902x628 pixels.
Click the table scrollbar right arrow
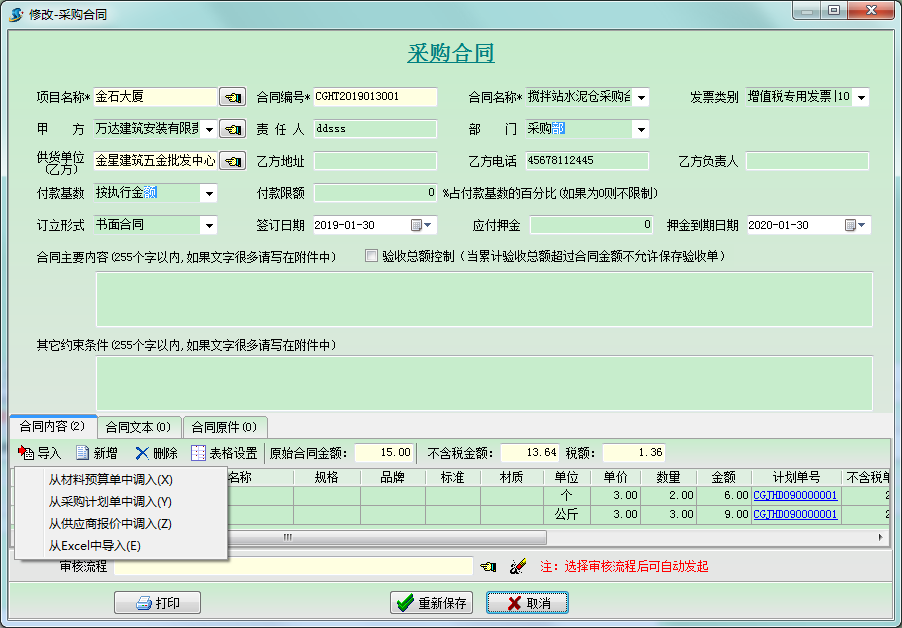click(880, 537)
